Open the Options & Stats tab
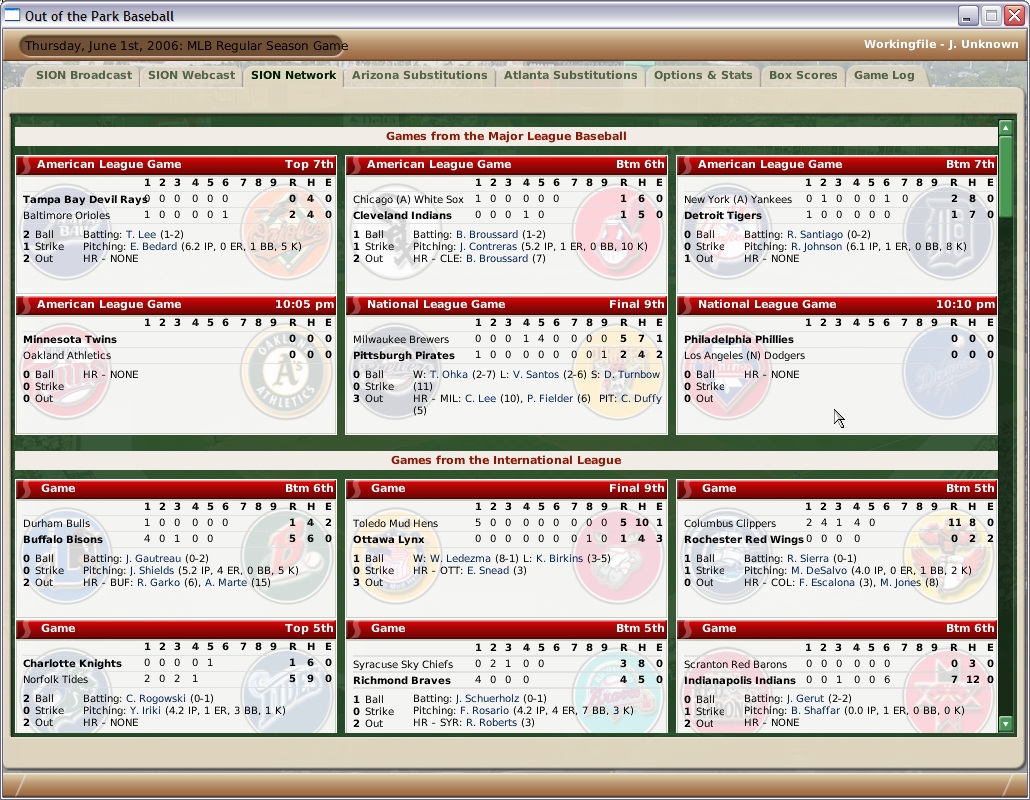Viewport: 1030px width, 800px height. (x=703, y=75)
